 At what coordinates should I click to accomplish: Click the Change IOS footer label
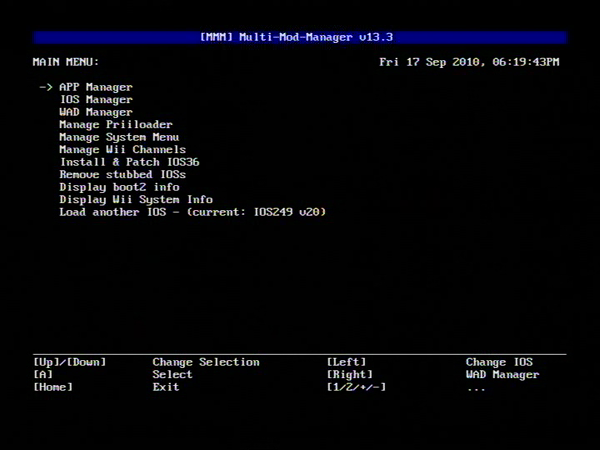click(x=499, y=362)
